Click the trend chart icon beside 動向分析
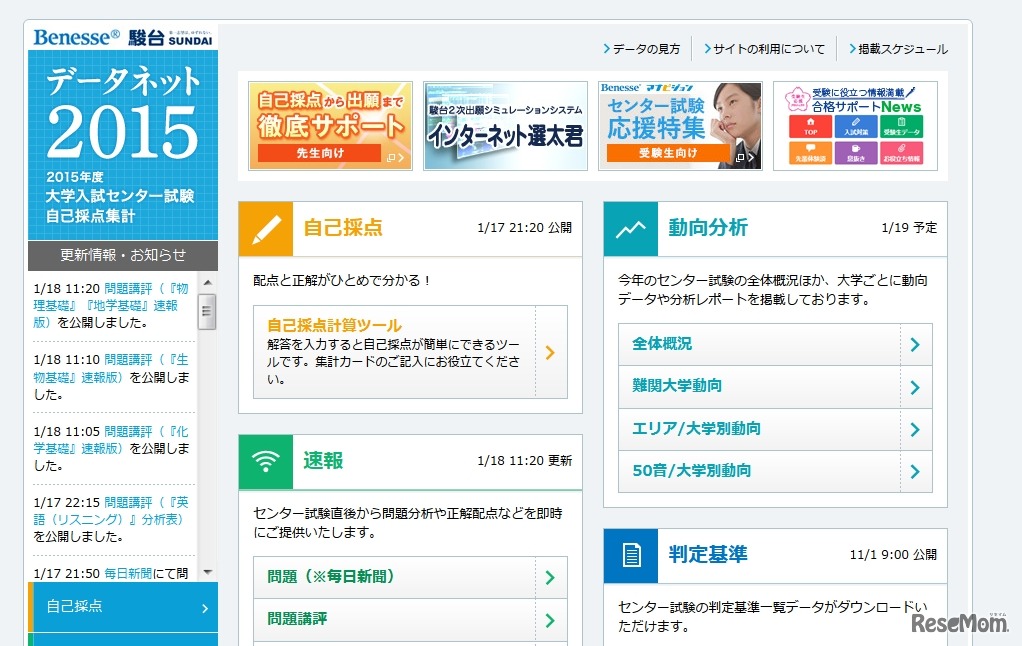1022x646 pixels. pyautogui.click(x=631, y=229)
